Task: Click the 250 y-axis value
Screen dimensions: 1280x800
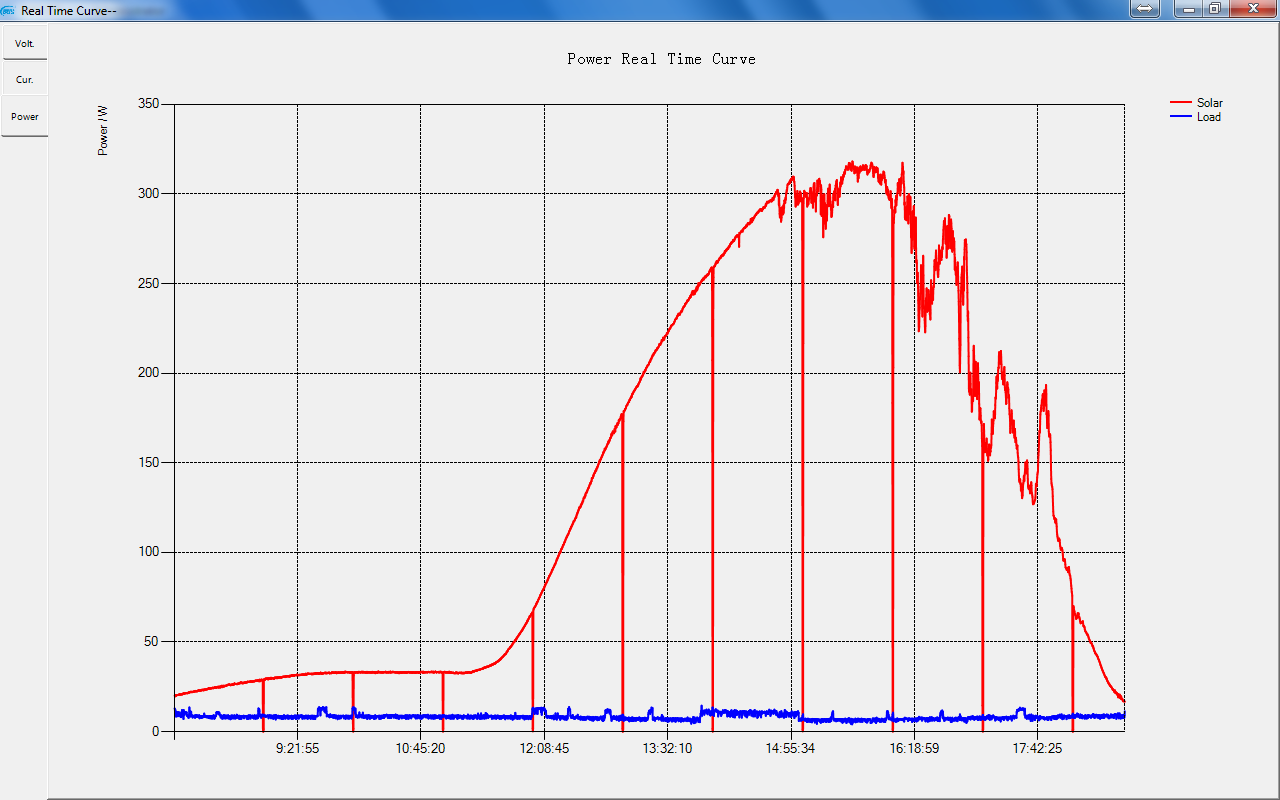Action: [x=148, y=283]
